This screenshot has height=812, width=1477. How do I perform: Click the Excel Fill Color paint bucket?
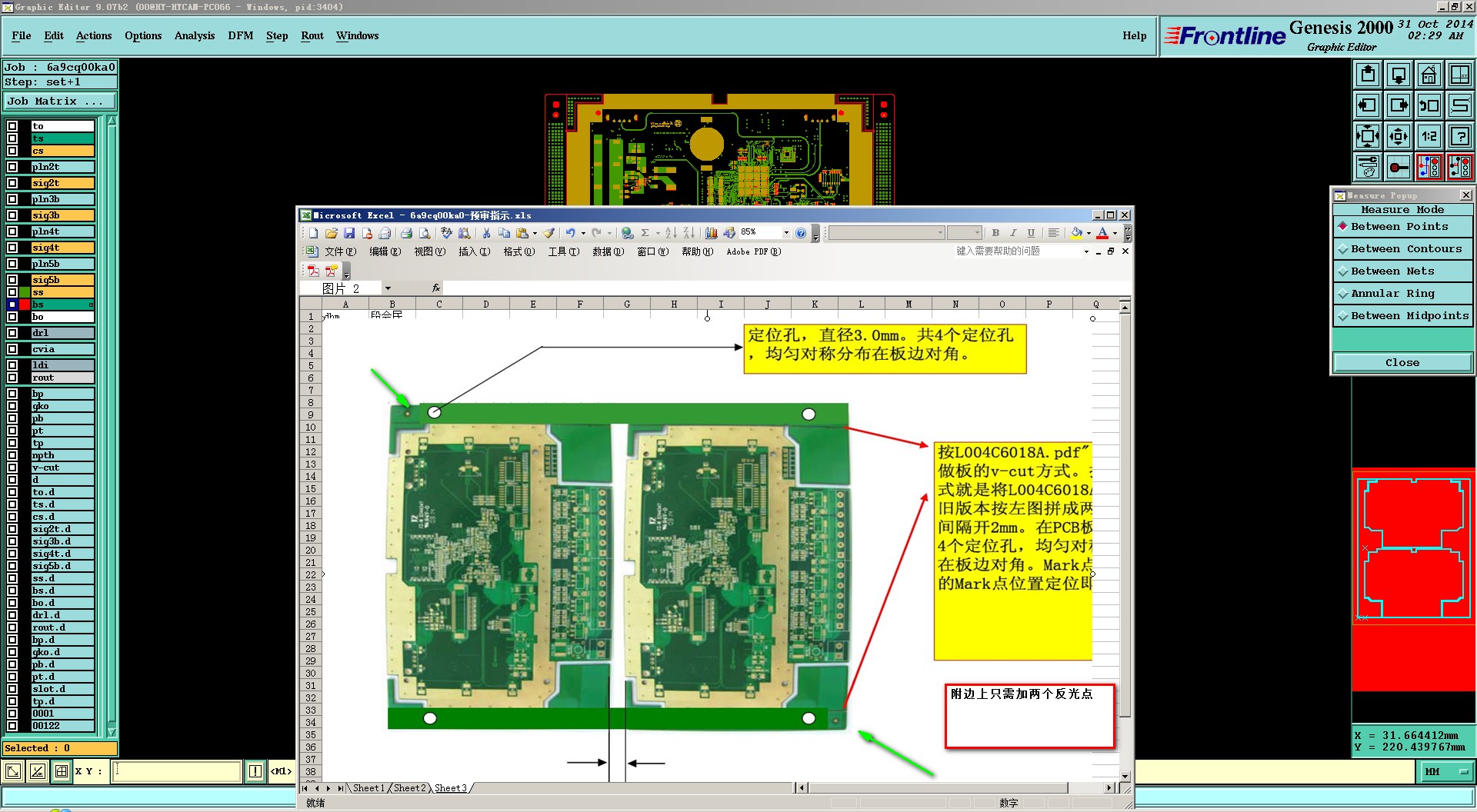pos(1076,233)
